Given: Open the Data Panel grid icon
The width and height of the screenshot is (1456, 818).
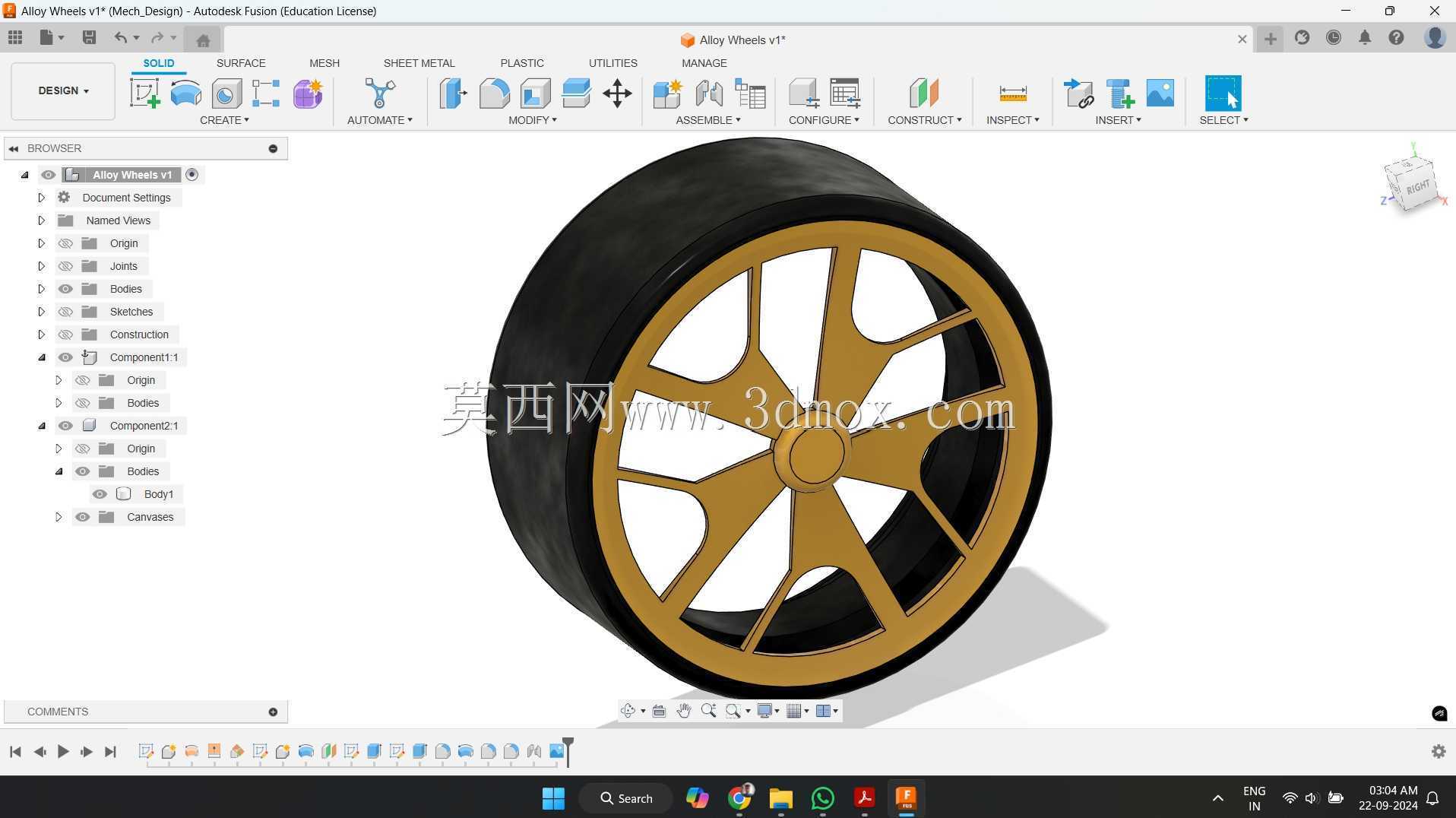Looking at the screenshot, I should 15,37.
